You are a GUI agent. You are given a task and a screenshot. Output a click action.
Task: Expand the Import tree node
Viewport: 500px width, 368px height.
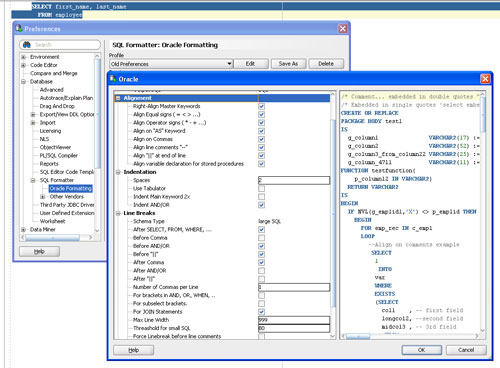[x=33, y=123]
